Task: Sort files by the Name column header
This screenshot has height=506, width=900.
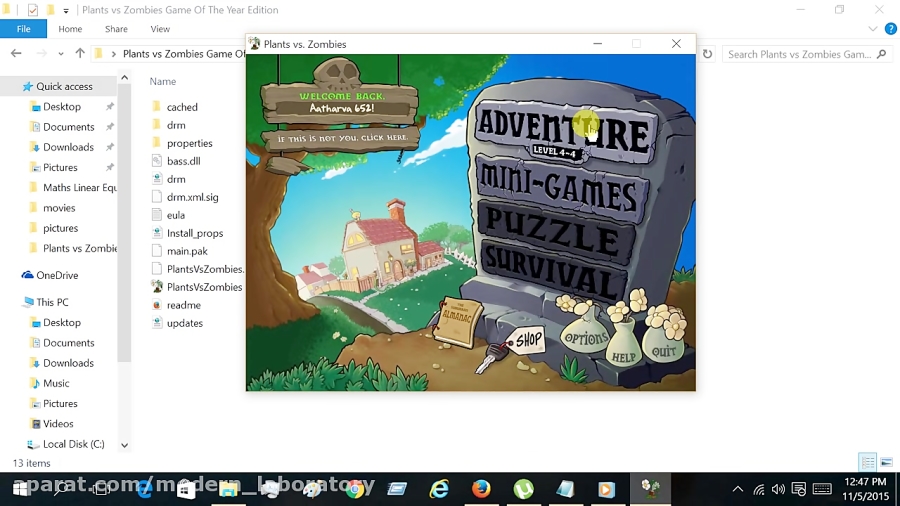Action: click(x=162, y=81)
